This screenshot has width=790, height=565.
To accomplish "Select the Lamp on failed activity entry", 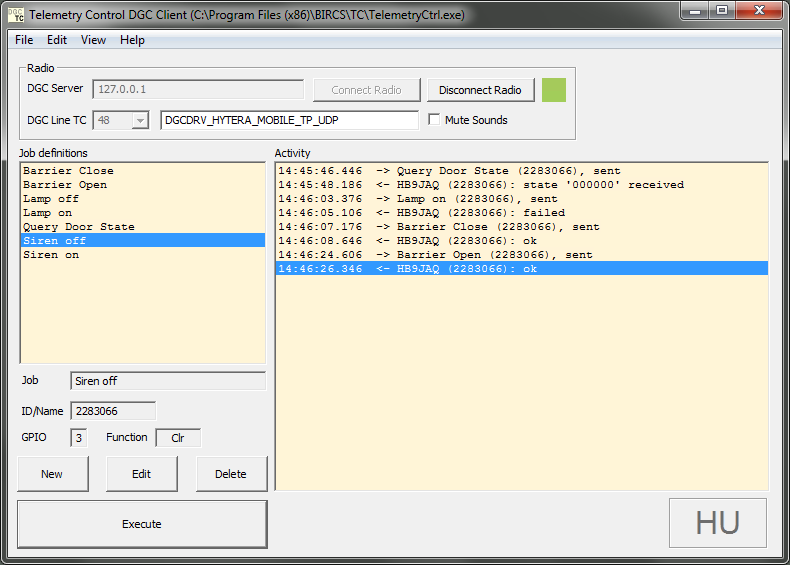I will pyautogui.click(x=420, y=213).
